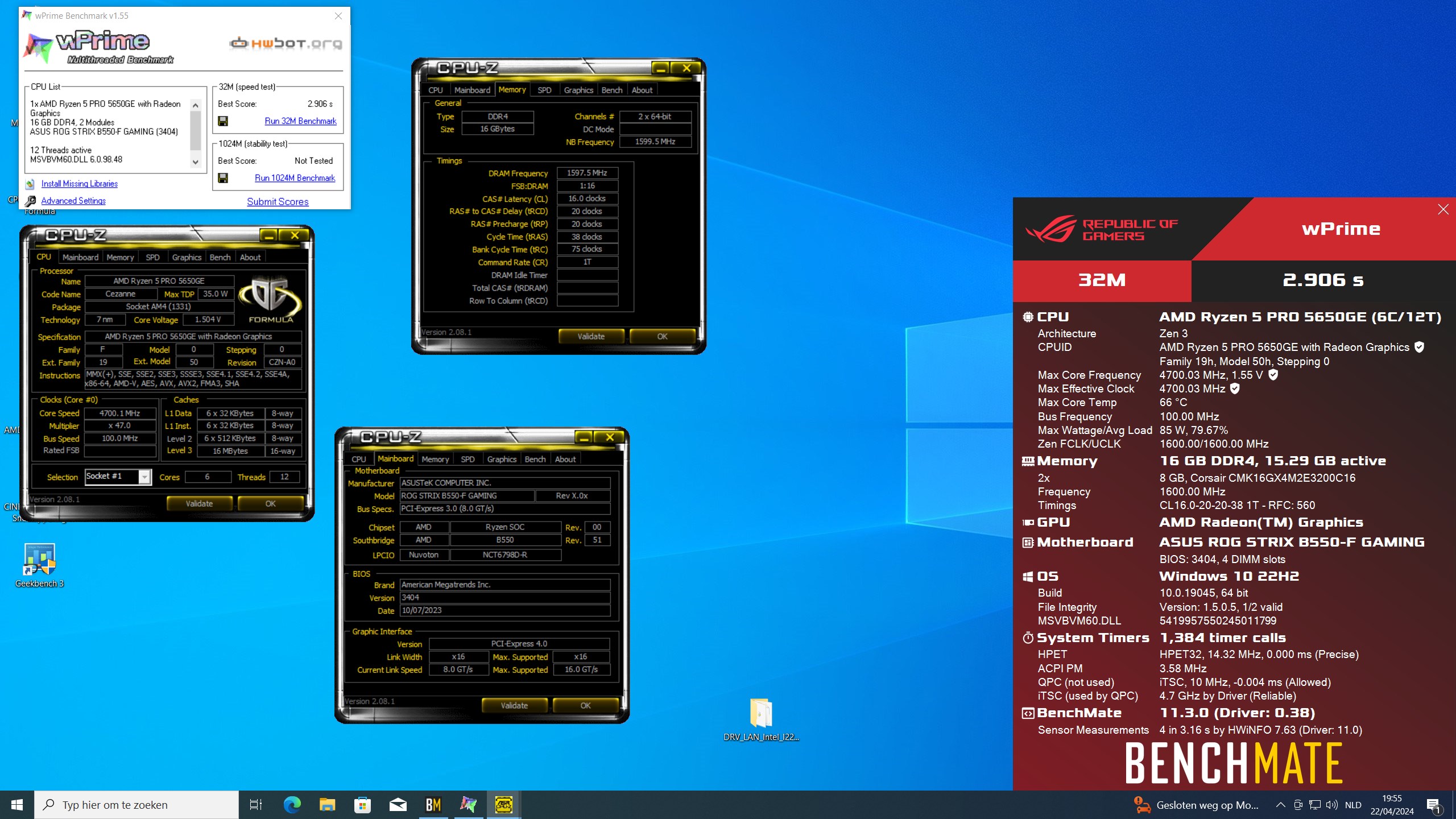Click OK in CPU-Z CPU window
Screen dimensions: 1456x819
[270, 503]
